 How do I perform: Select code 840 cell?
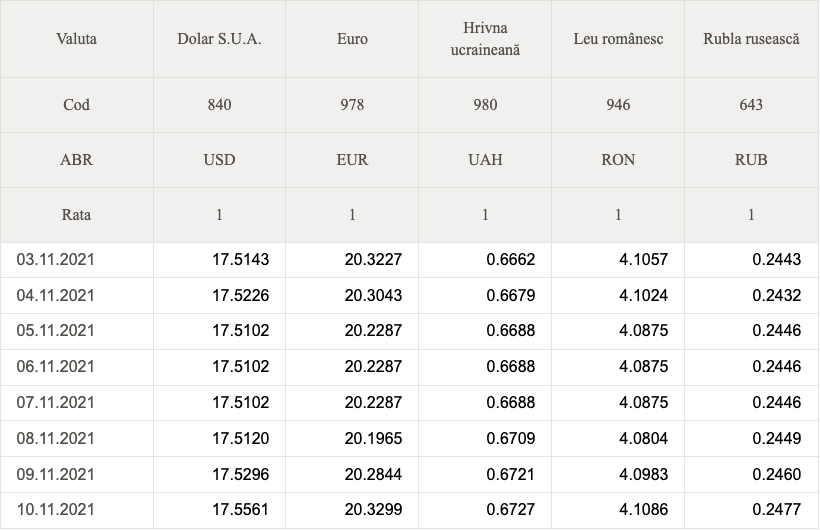pos(219,105)
